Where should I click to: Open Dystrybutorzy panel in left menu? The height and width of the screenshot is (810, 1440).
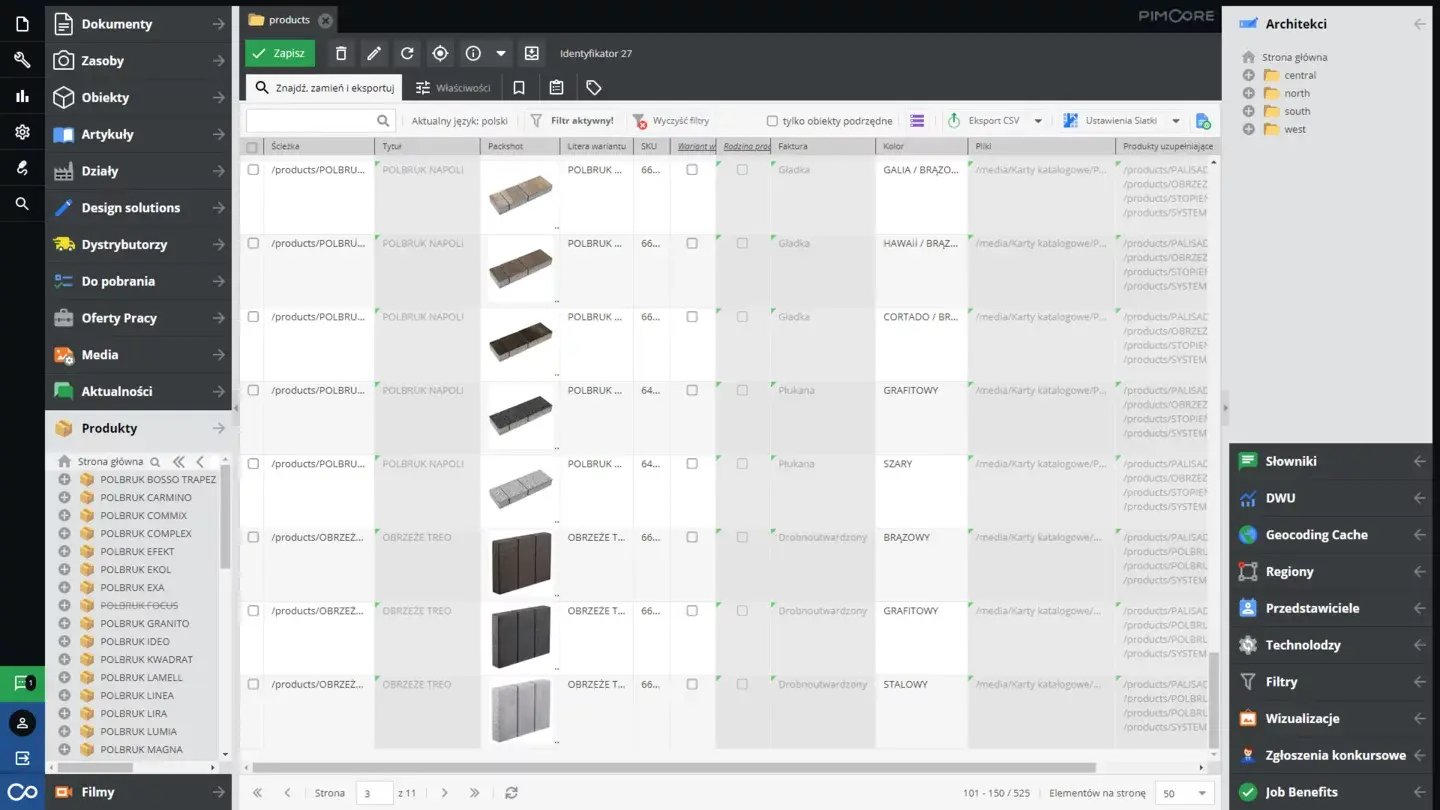[138, 244]
